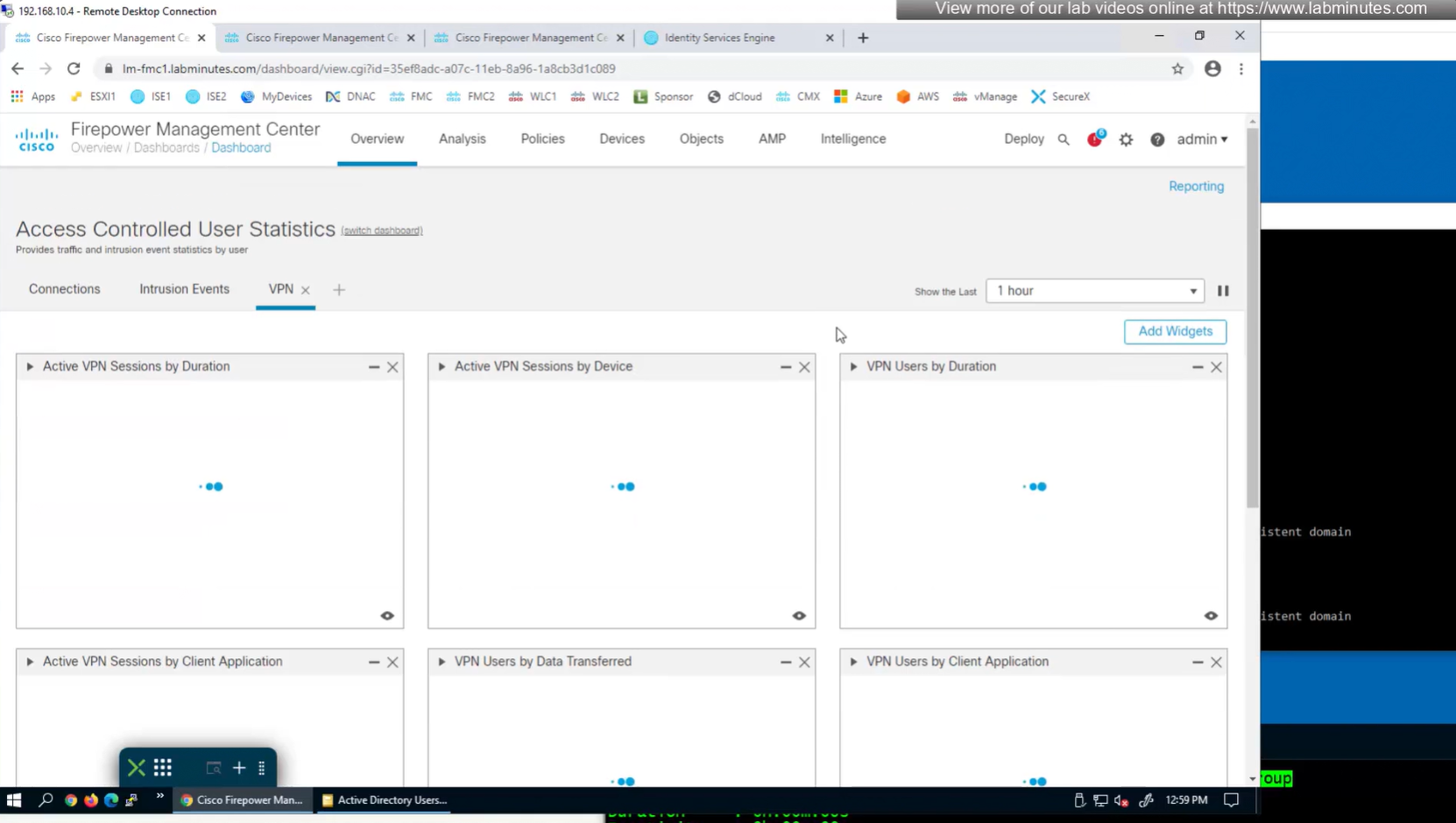
Task: Click the help question mark icon
Action: tap(1157, 139)
